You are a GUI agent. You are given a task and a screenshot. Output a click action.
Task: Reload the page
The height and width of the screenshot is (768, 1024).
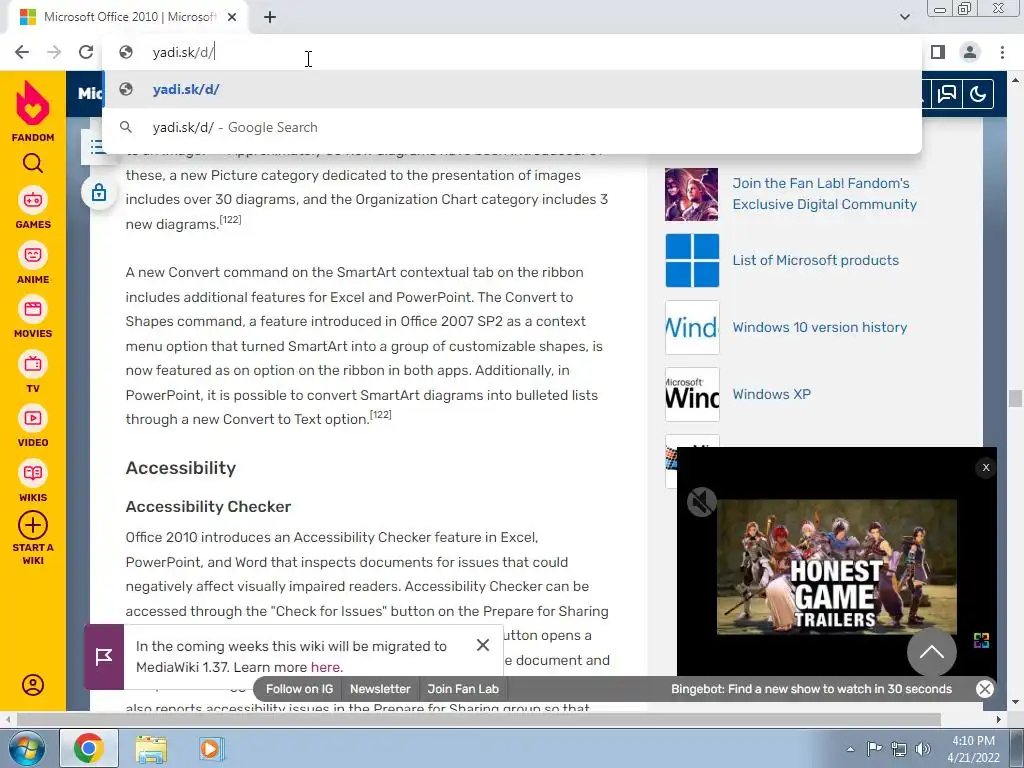pyautogui.click(x=86, y=52)
